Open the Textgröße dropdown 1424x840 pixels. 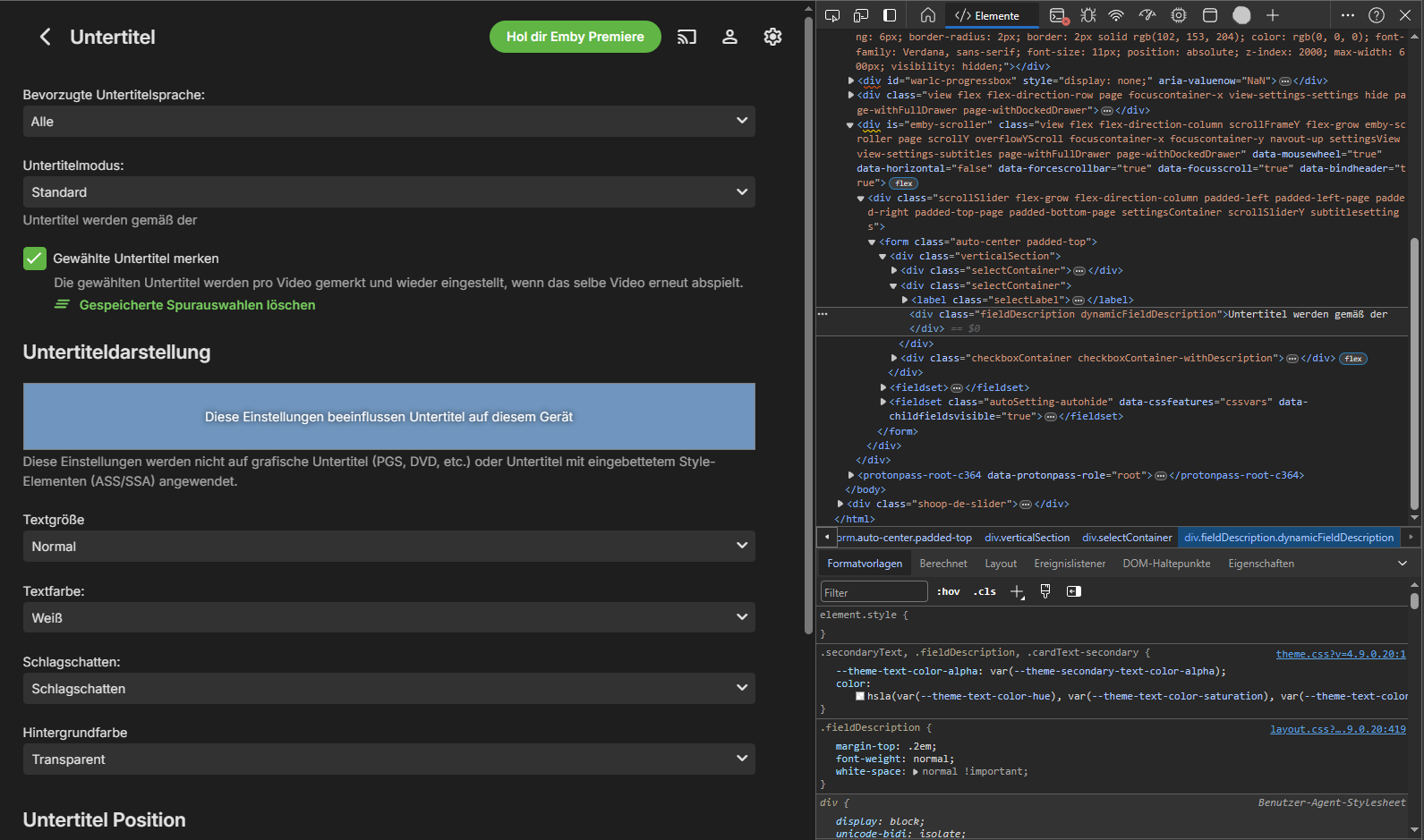(x=388, y=547)
